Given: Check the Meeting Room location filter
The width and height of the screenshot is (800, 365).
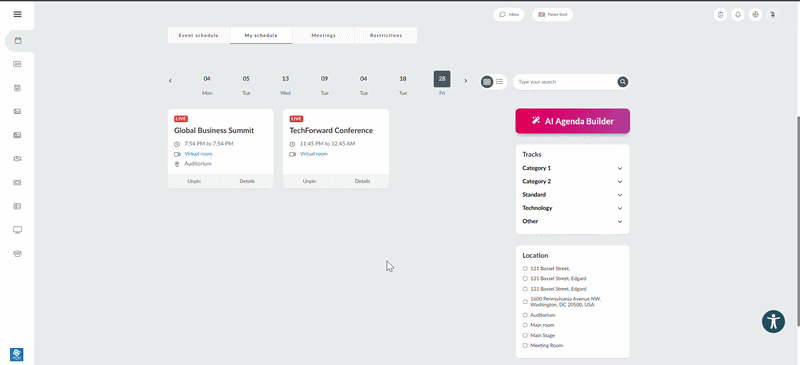Looking at the screenshot, I should coord(525,346).
